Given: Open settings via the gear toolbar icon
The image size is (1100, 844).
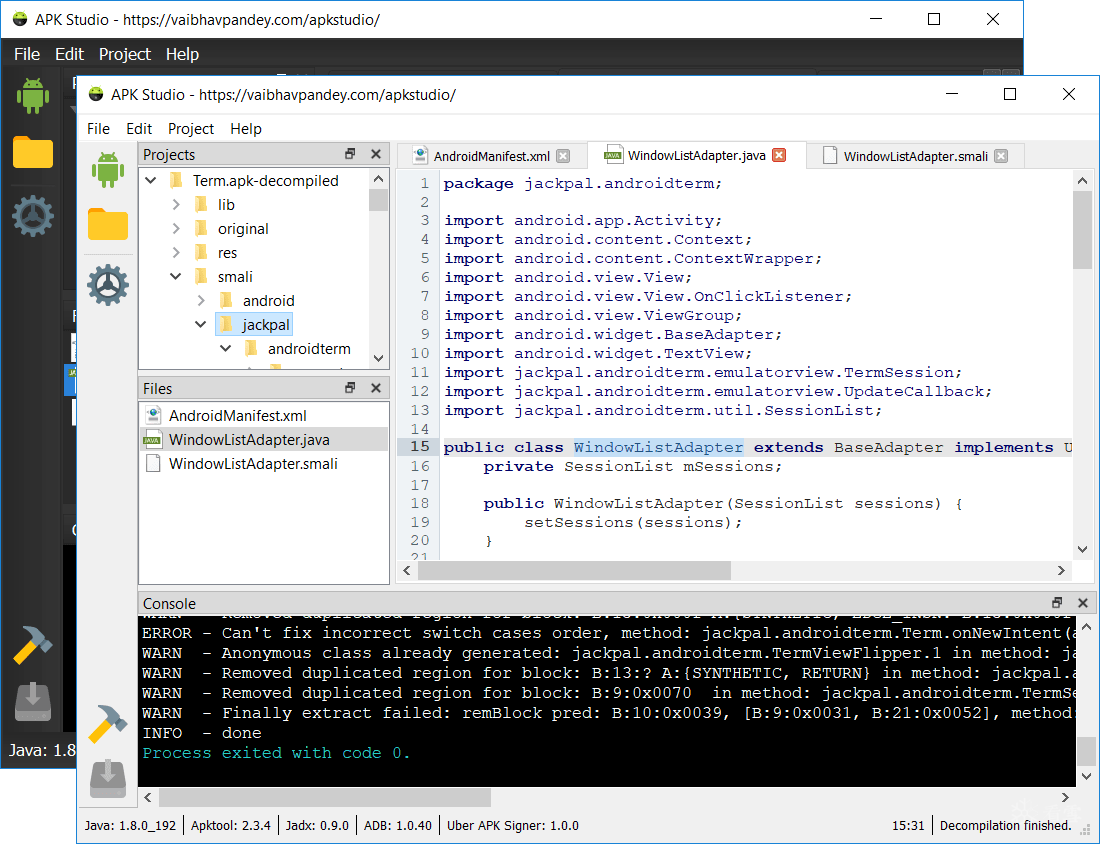Looking at the screenshot, I should 108,285.
